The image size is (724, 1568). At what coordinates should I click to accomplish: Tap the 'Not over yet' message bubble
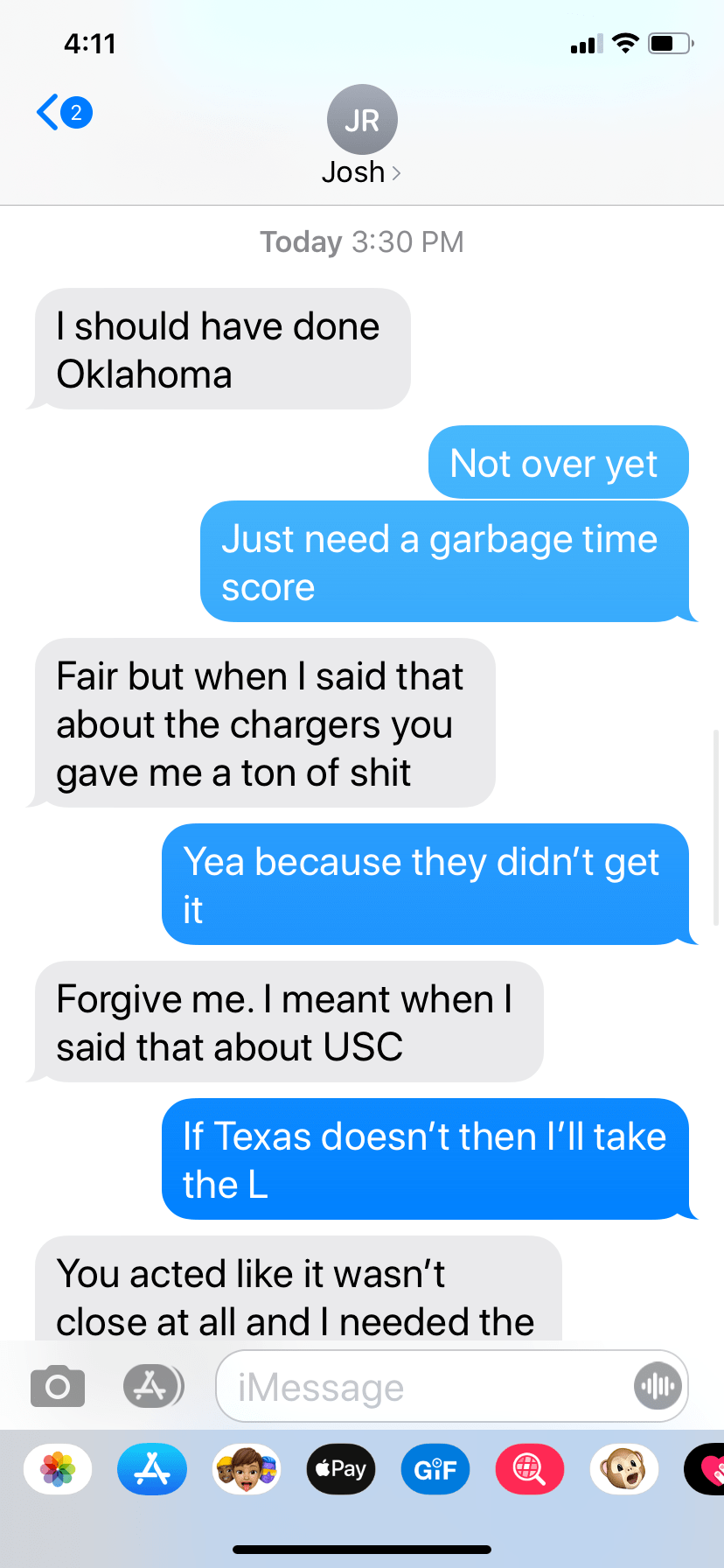click(x=559, y=462)
